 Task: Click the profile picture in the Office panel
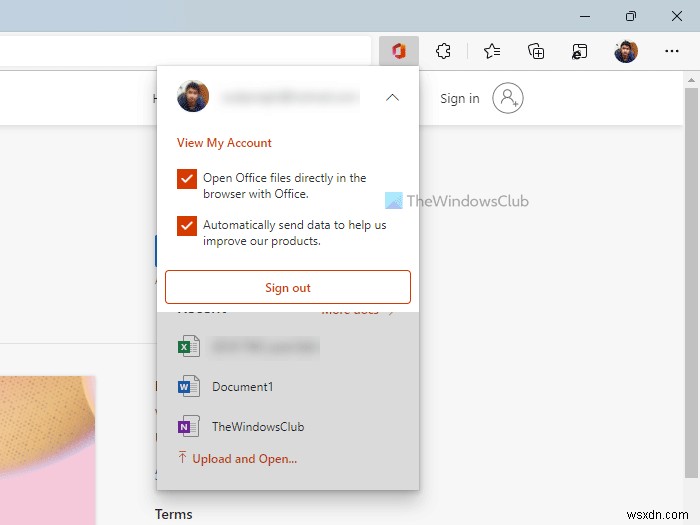pyautogui.click(x=193, y=96)
